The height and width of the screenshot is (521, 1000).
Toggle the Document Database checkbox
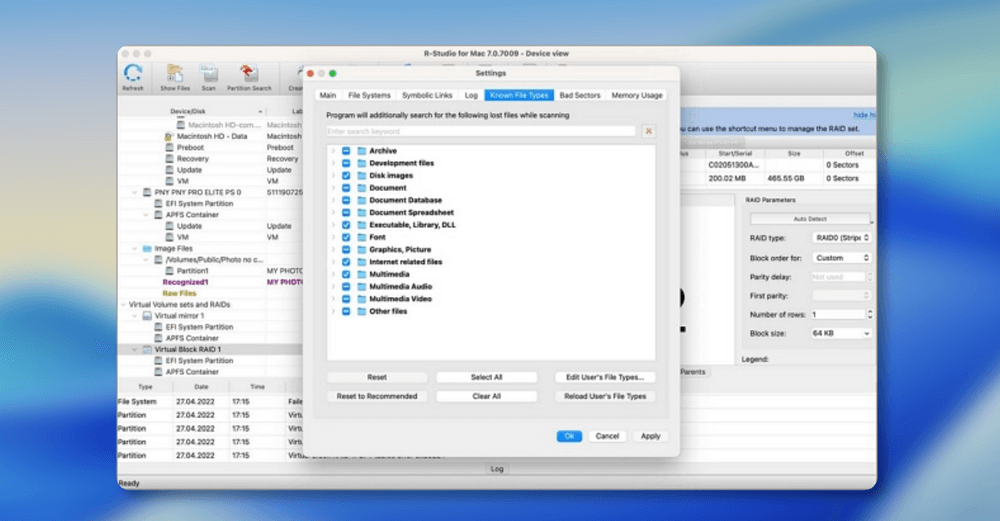coord(346,200)
